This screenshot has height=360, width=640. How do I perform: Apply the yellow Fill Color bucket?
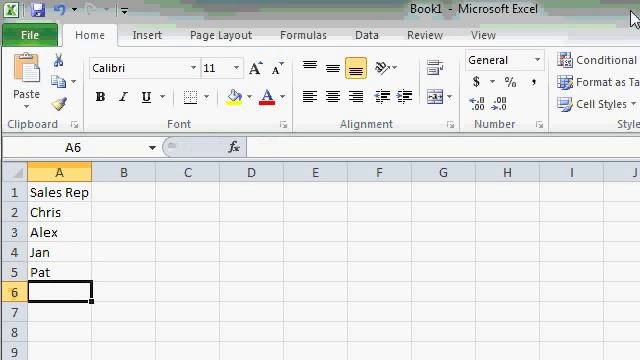(x=234, y=97)
